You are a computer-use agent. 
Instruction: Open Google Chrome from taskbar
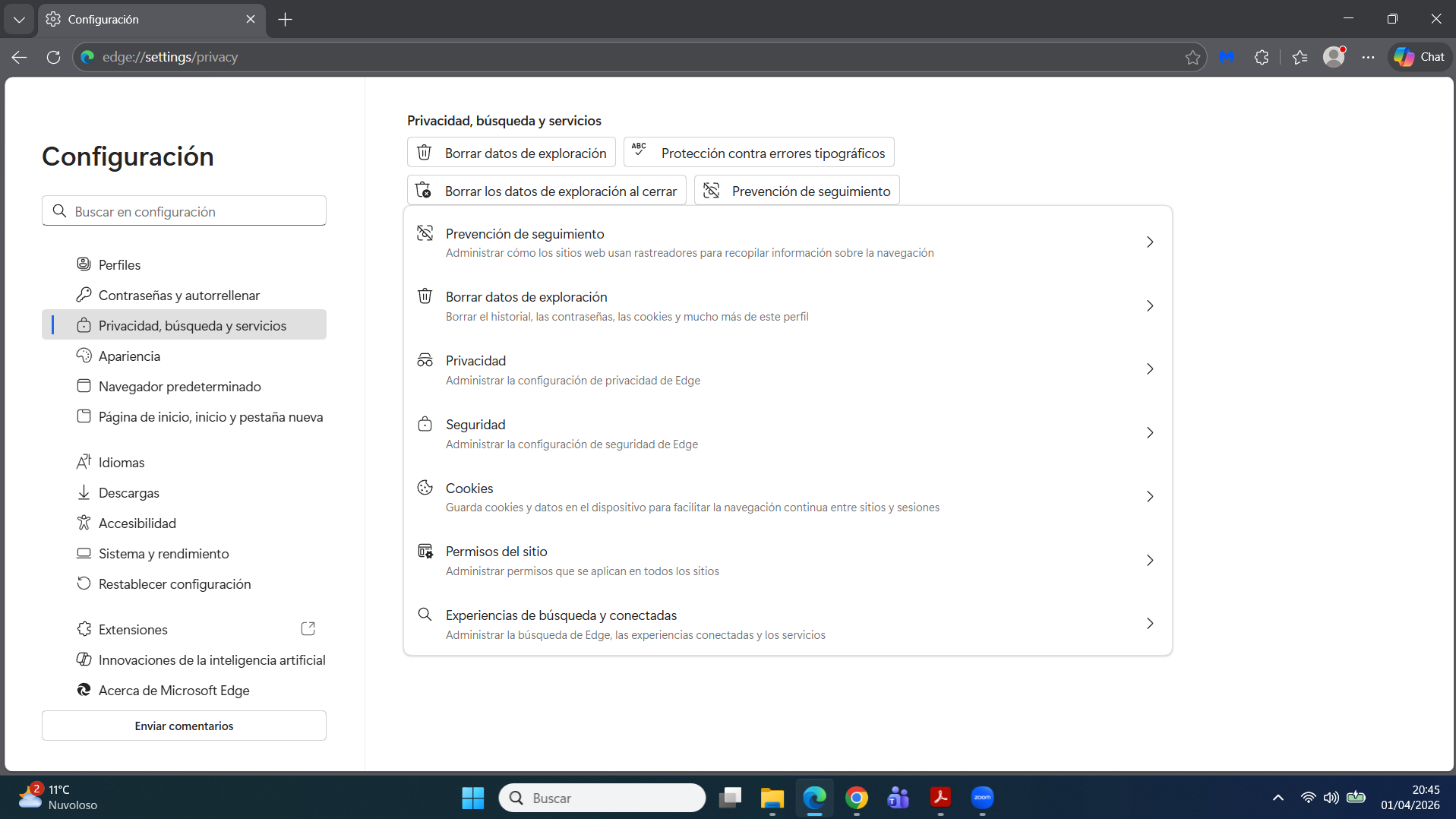857,798
